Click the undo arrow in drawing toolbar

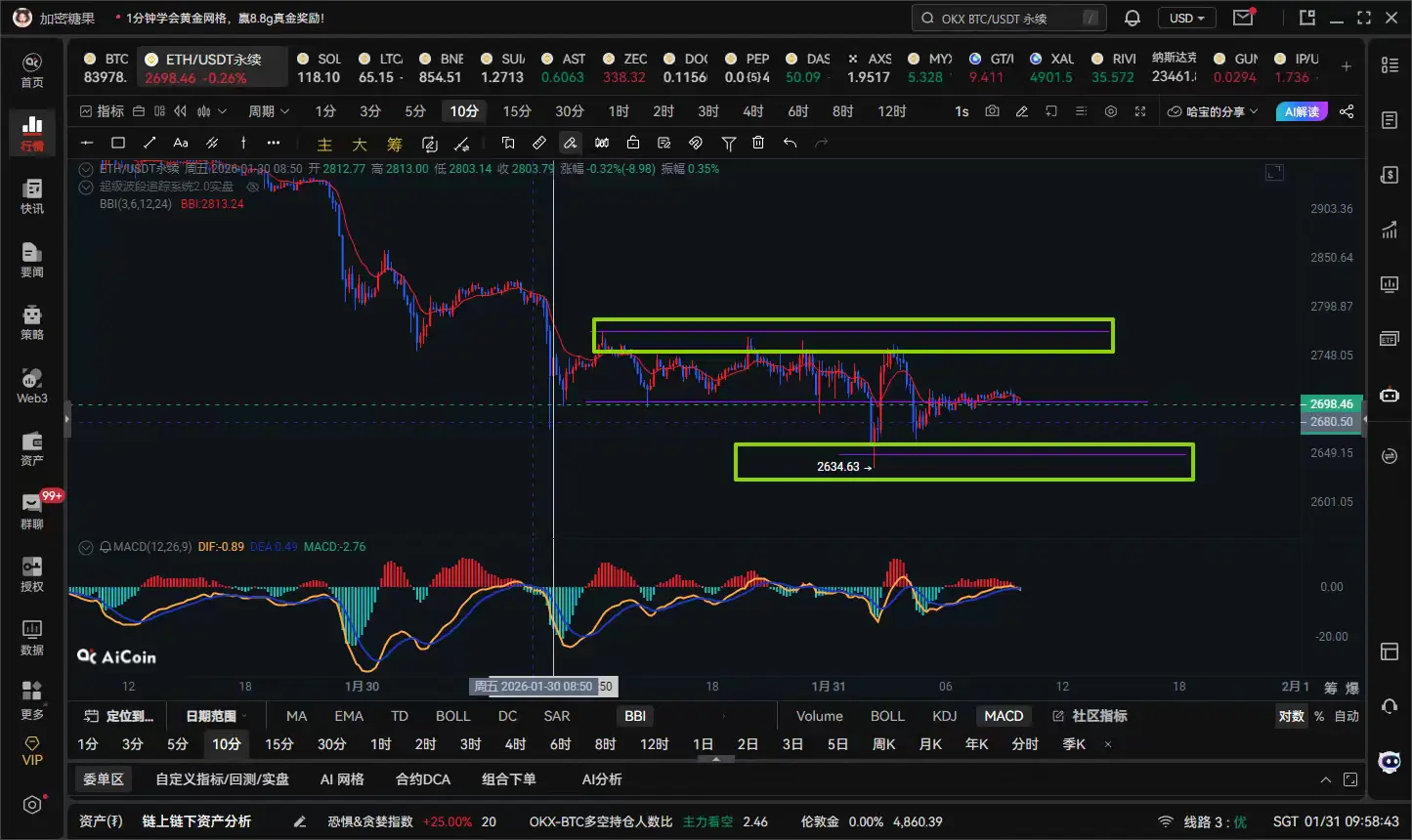pos(790,143)
